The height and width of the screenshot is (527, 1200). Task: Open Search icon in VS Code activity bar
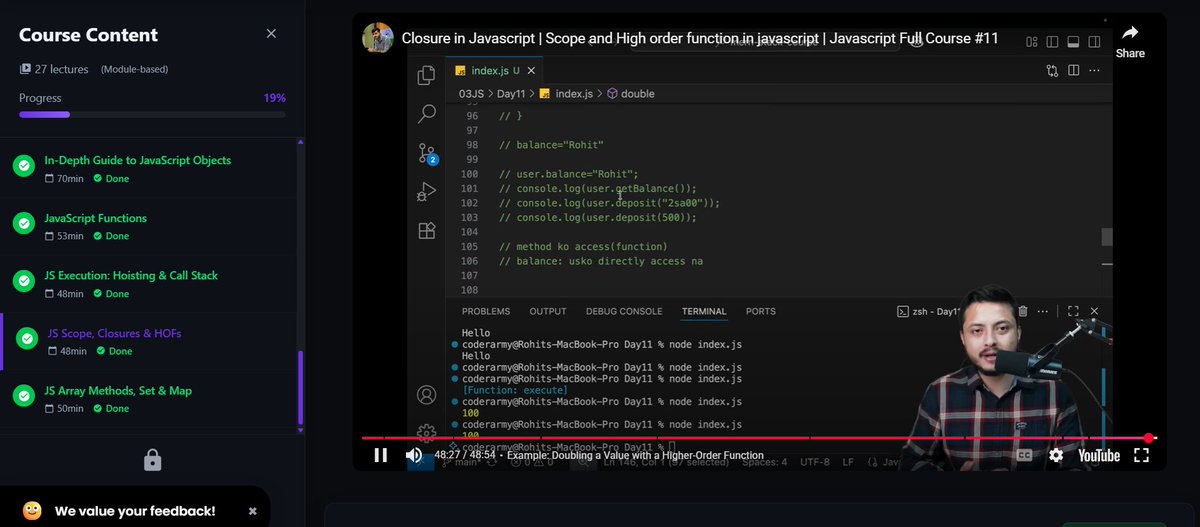click(x=427, y=113)
